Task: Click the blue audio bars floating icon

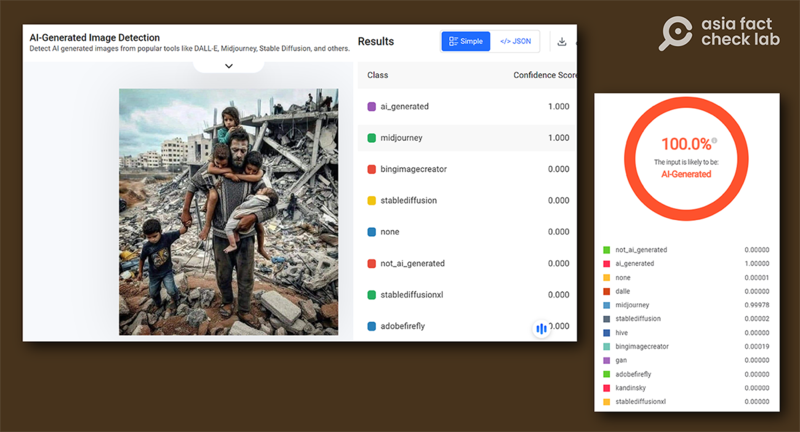Action: pyautogui.click(x=541, y=328)
